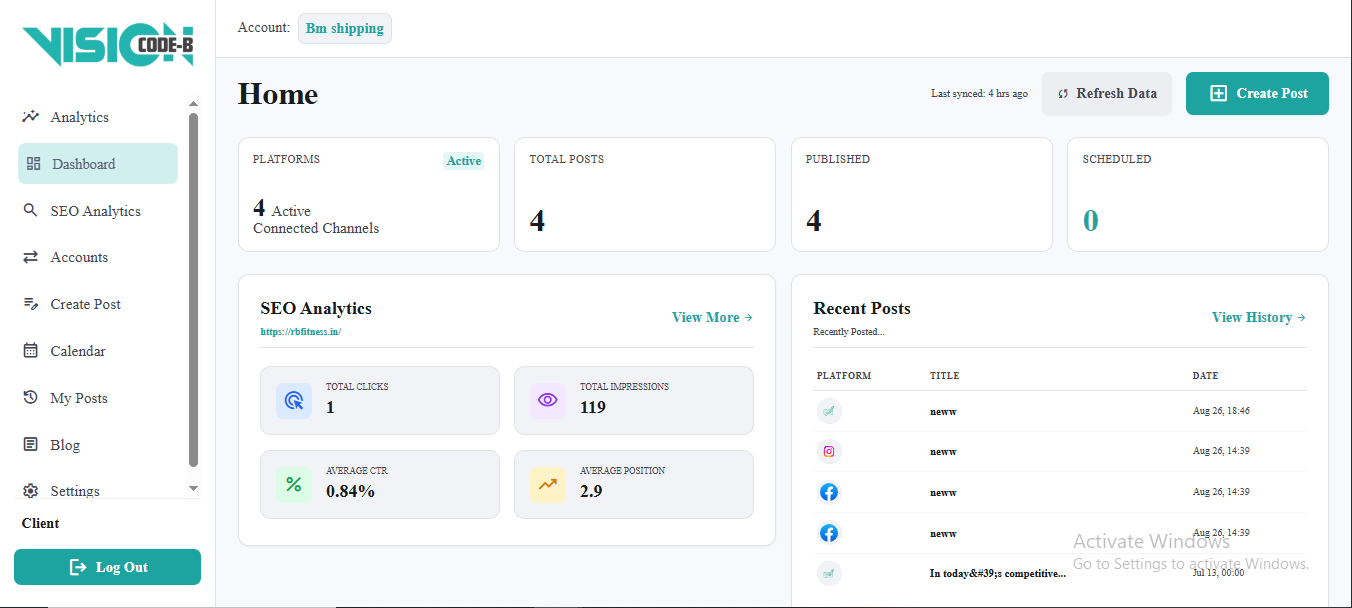Image resolution: width=1352 pixels, height=608 pixels.
Task: Open the My Posts page
Action: (98, 397)
